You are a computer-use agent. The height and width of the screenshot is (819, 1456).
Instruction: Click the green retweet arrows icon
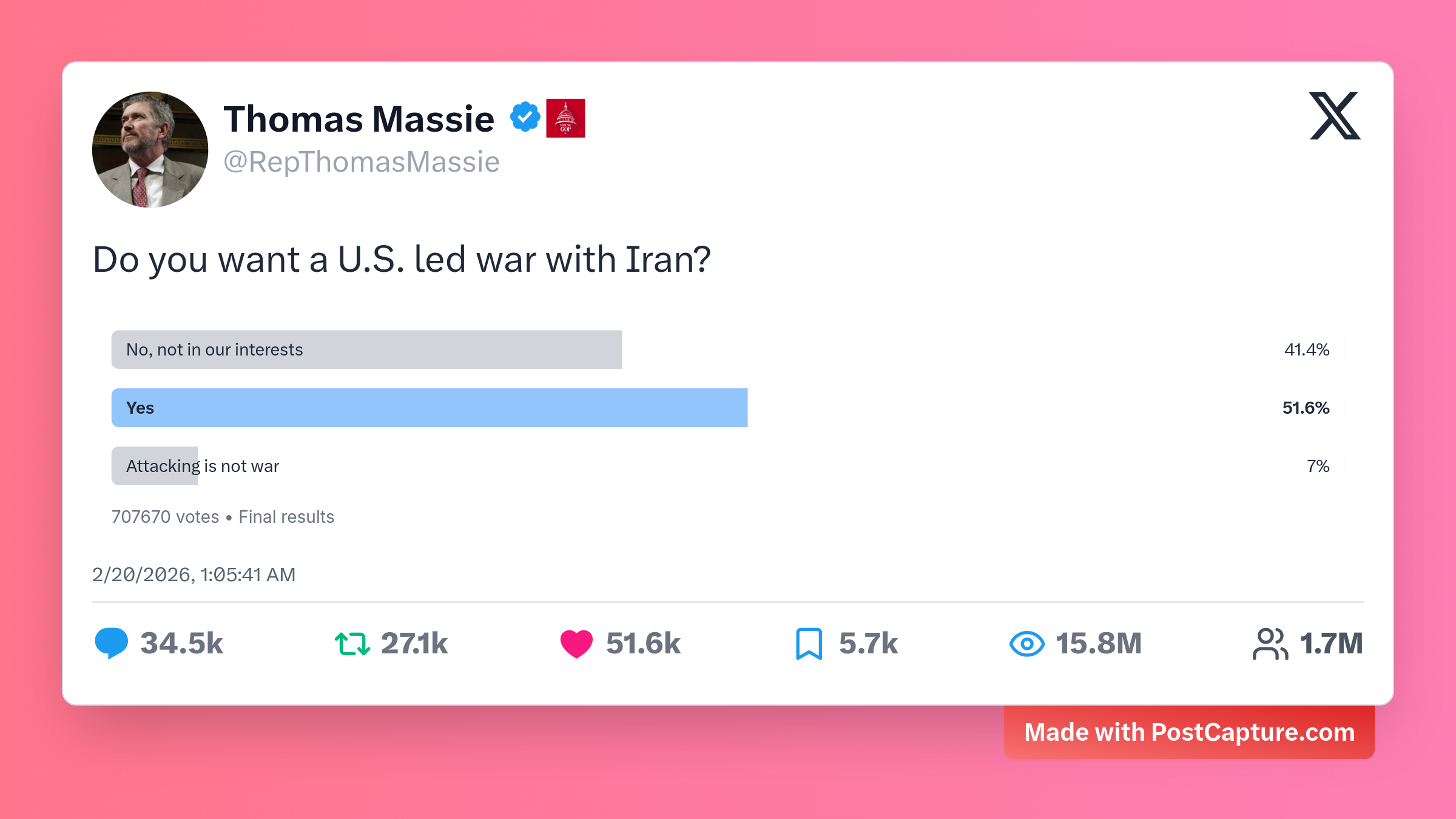click(352, 644)
